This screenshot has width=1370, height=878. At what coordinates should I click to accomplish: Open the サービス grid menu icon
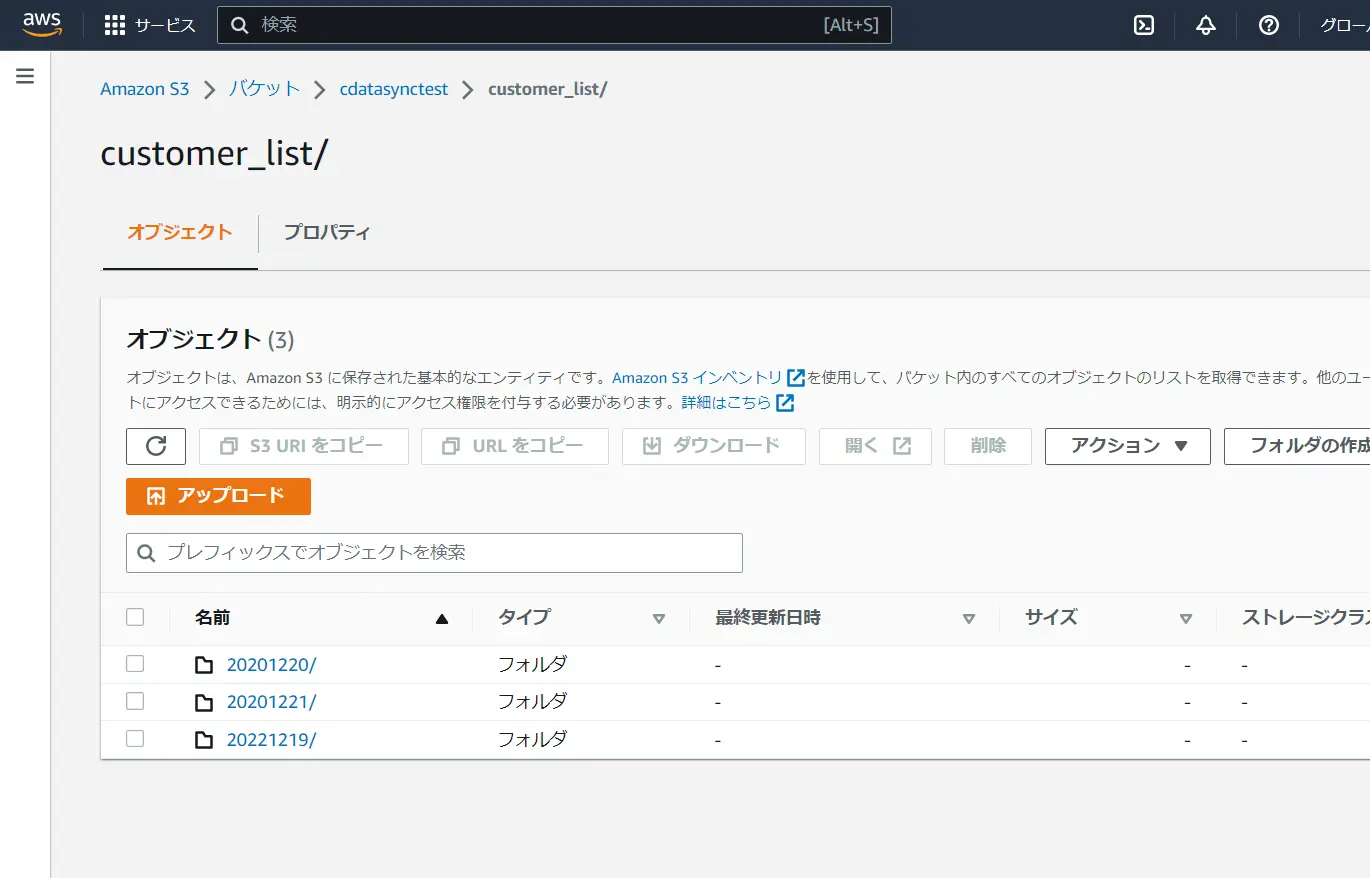click(x=115, y=25)
